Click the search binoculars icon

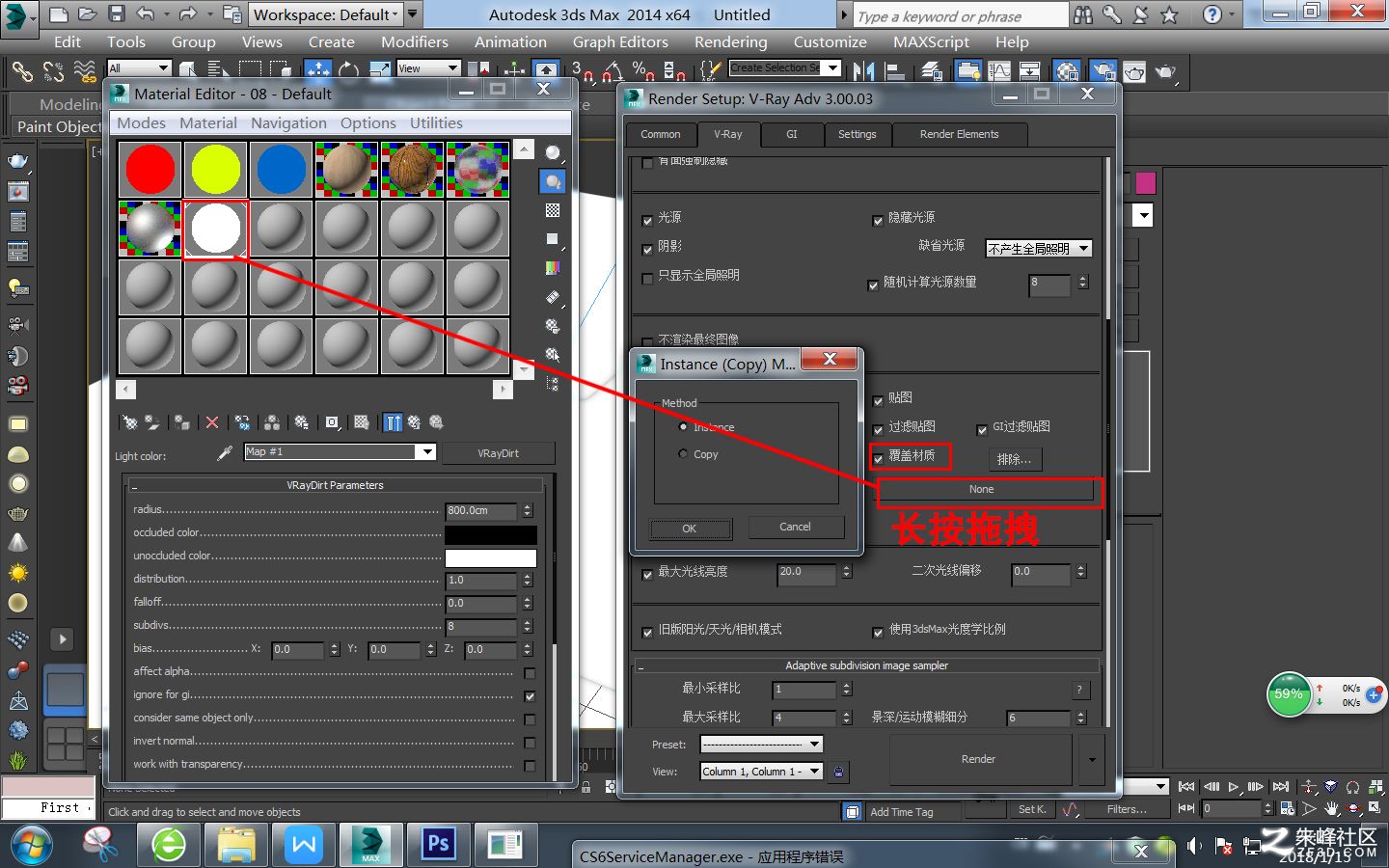[x=1083, y=14]
